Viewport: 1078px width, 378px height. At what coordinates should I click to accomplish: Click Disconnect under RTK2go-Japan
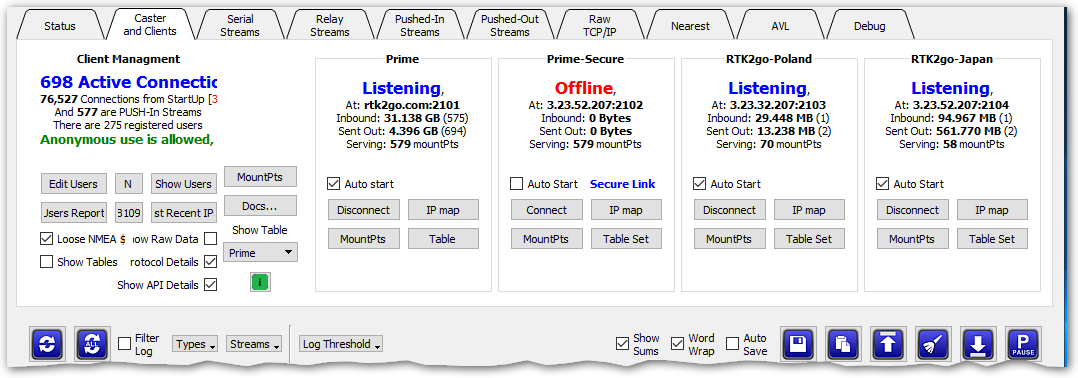[x=912, y=210]
